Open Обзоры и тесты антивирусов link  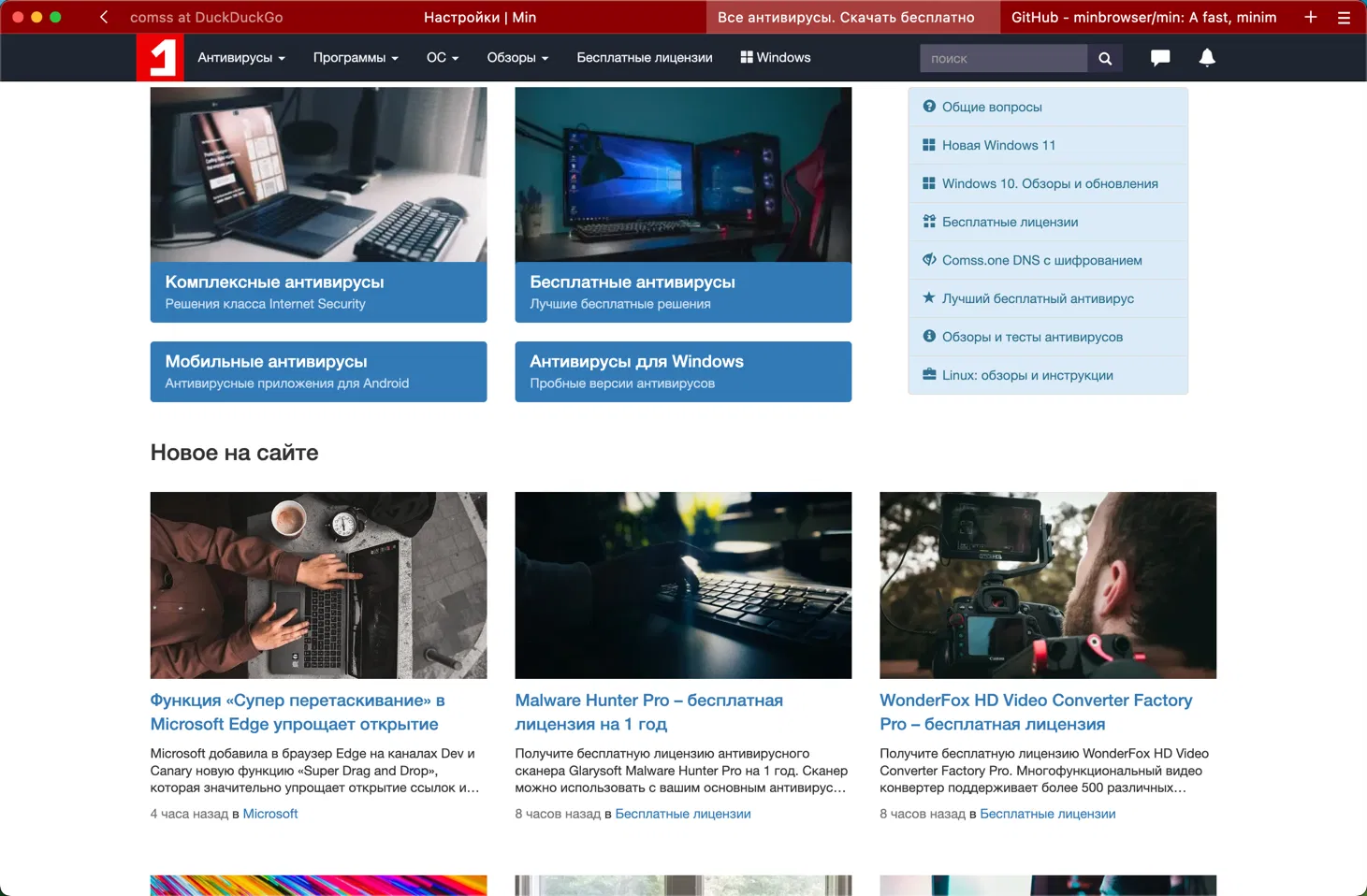(1032, 337)
